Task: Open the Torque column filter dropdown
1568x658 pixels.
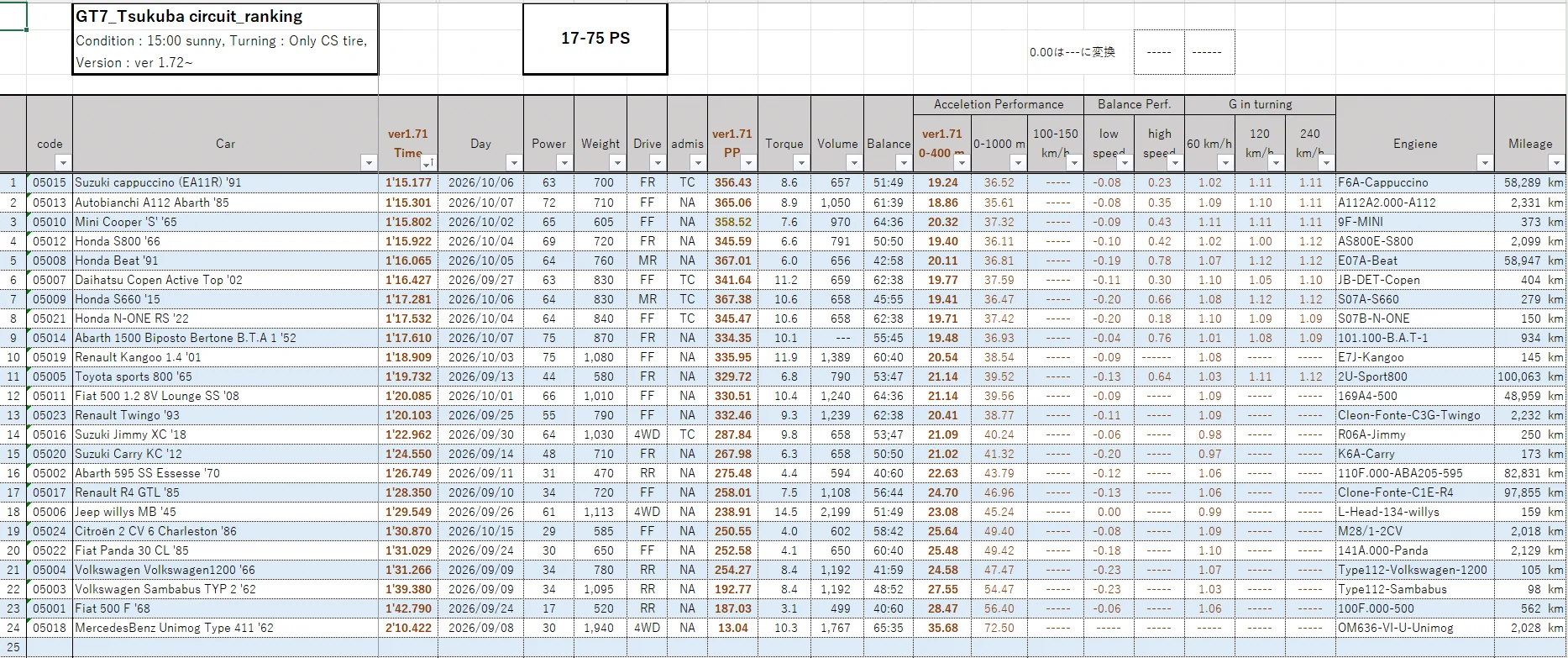Action: (x=801, y=162)
